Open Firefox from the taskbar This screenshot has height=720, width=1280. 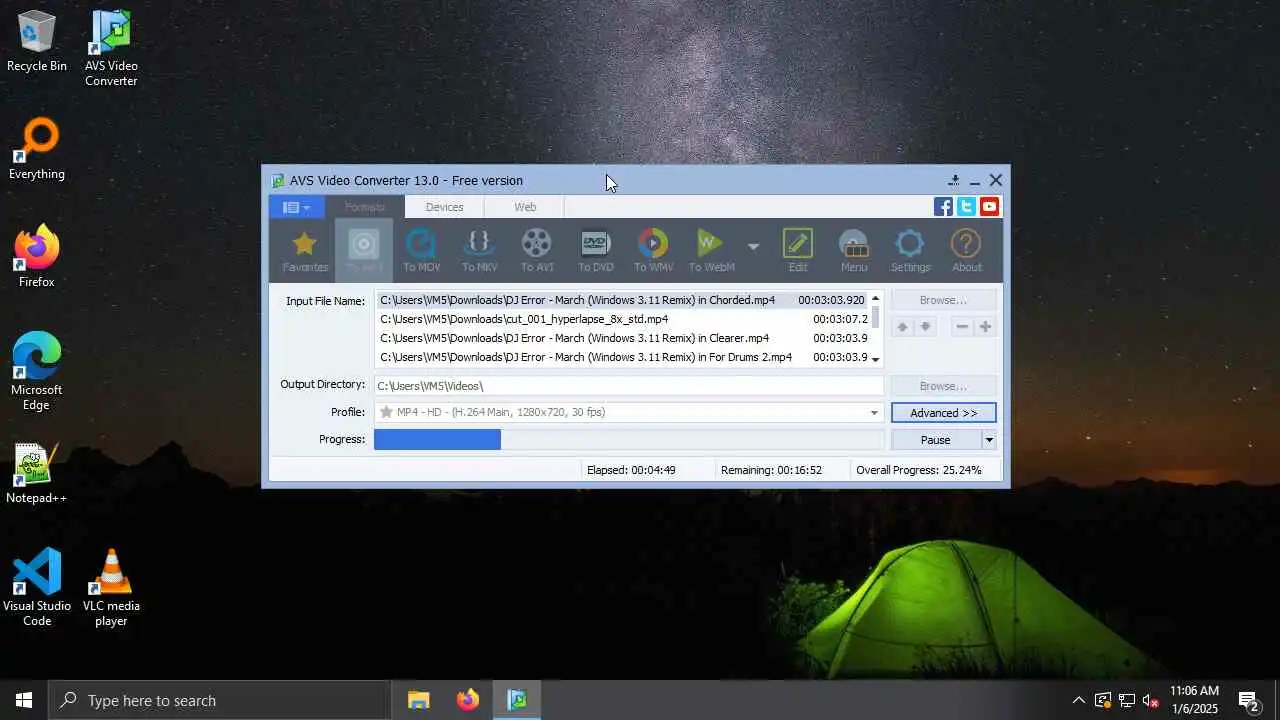click(x=468, y=700)
